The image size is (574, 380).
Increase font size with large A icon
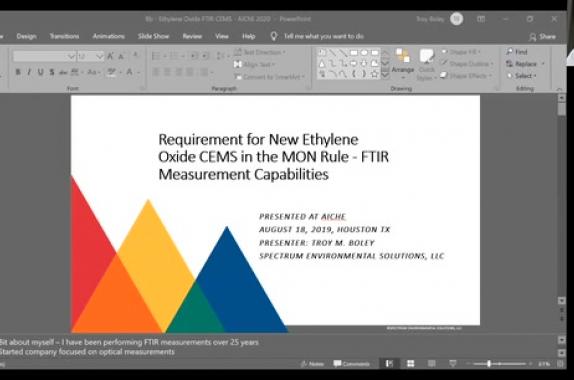tap(110, 56)
